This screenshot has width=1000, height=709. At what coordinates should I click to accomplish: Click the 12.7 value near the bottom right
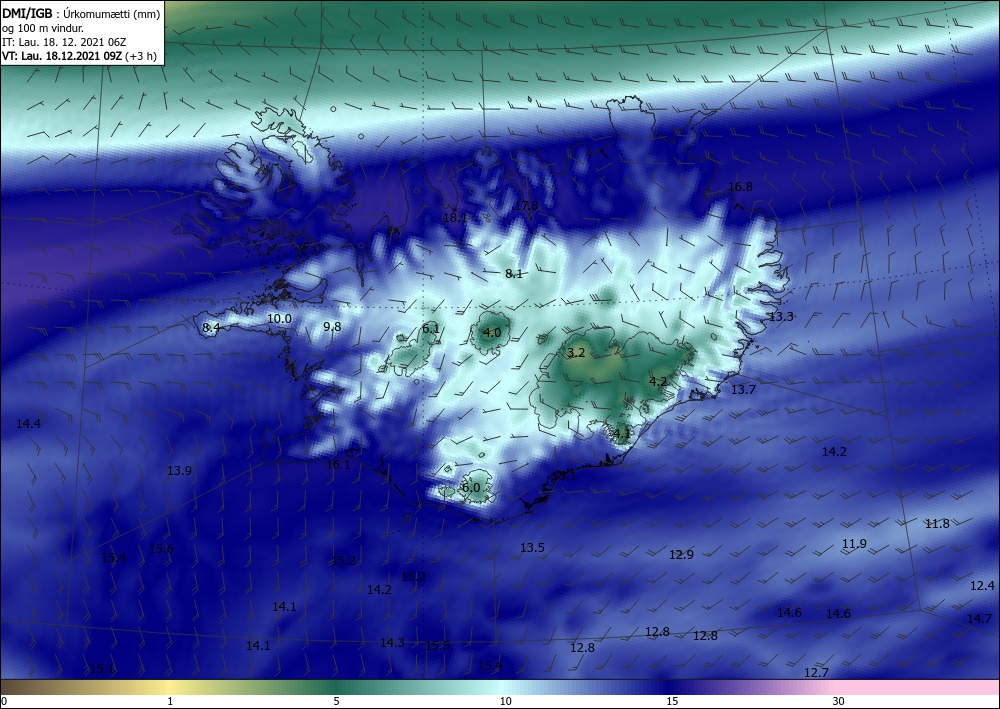816,673
